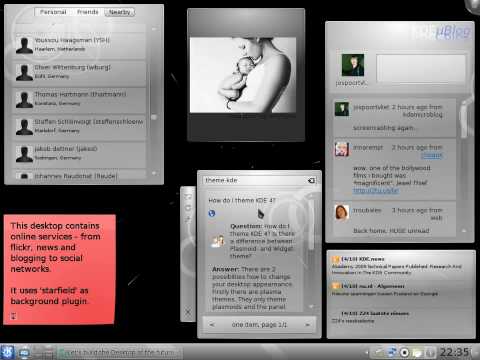Image resolution: width=480 pixels, height=360 pixels.
Task: Open the mother and baby photo
Action: coord(243,75)
